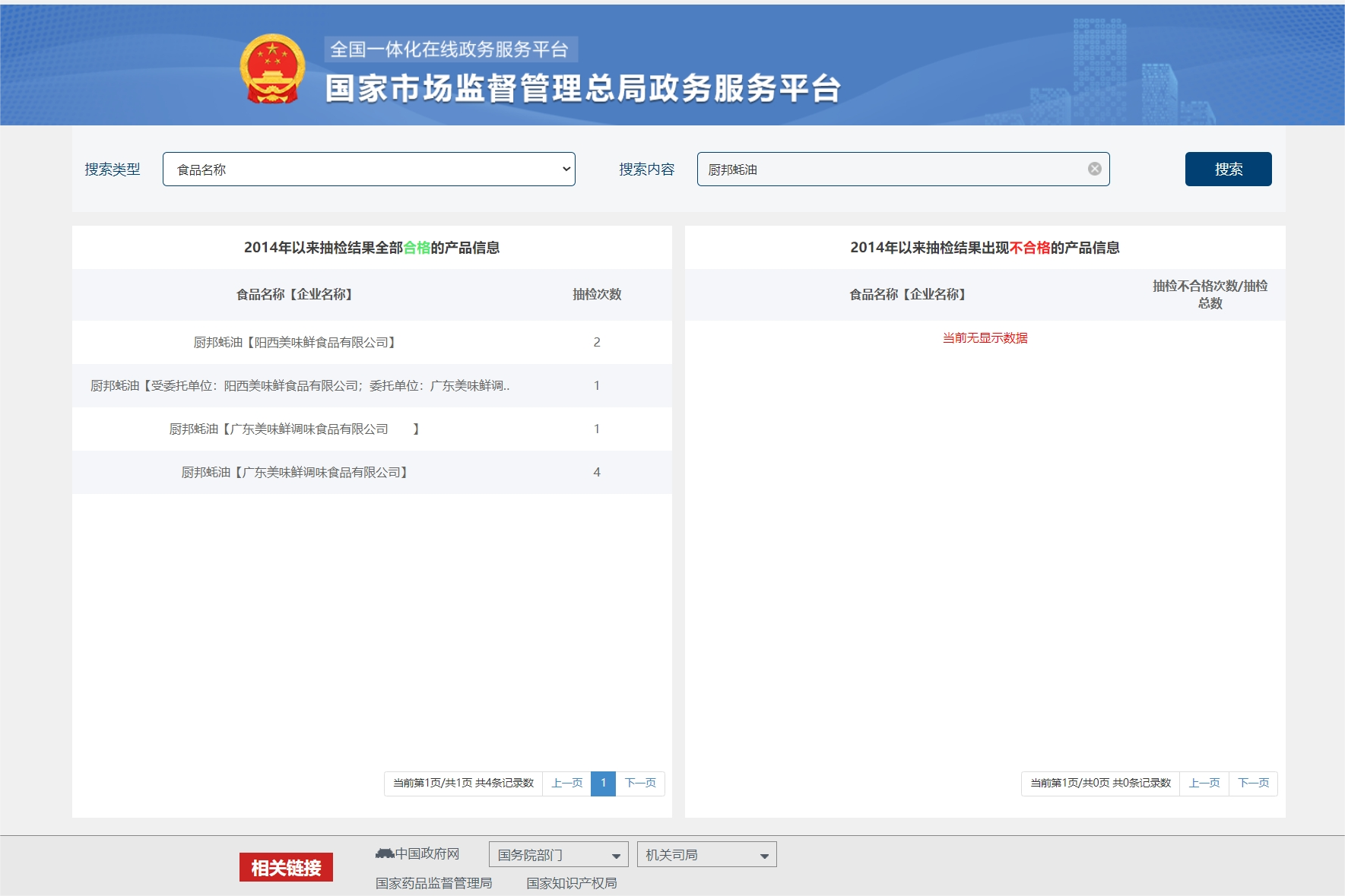
Task: Click 上一页 in the left result table
Action: pos(567,783)
